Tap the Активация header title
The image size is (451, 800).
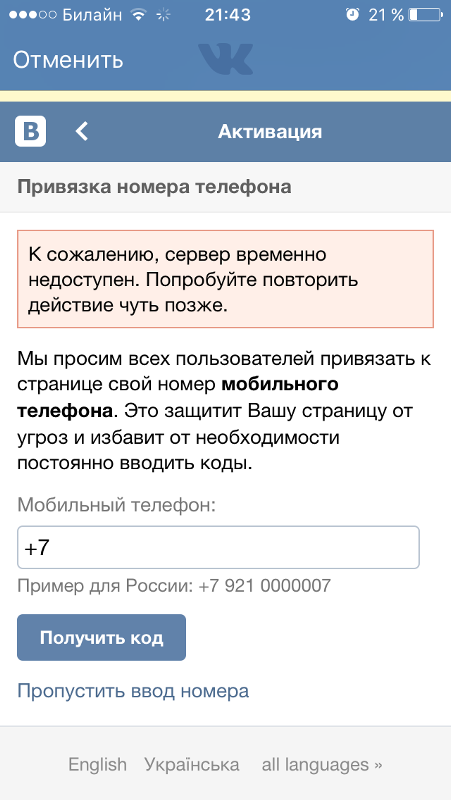(270, 132)
